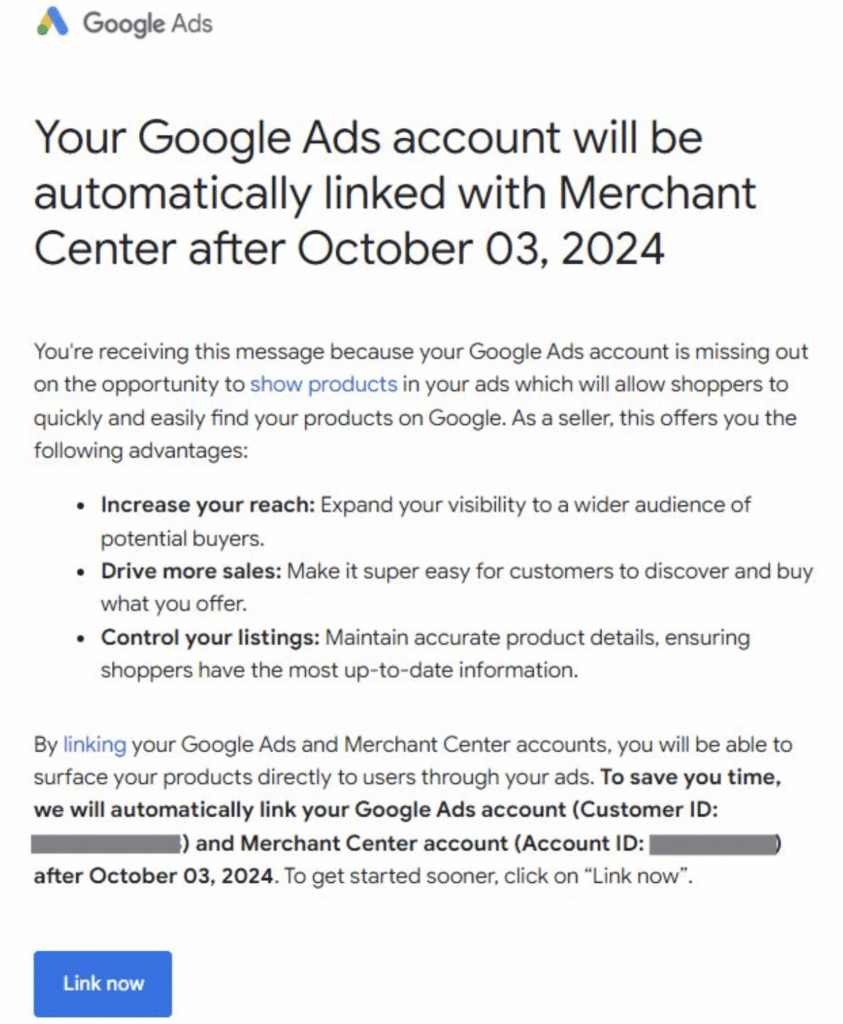Select the redacted Customer ID block
Image resolution: width=843 pixels, height=1024 pixels.
(x=105, y=844)
